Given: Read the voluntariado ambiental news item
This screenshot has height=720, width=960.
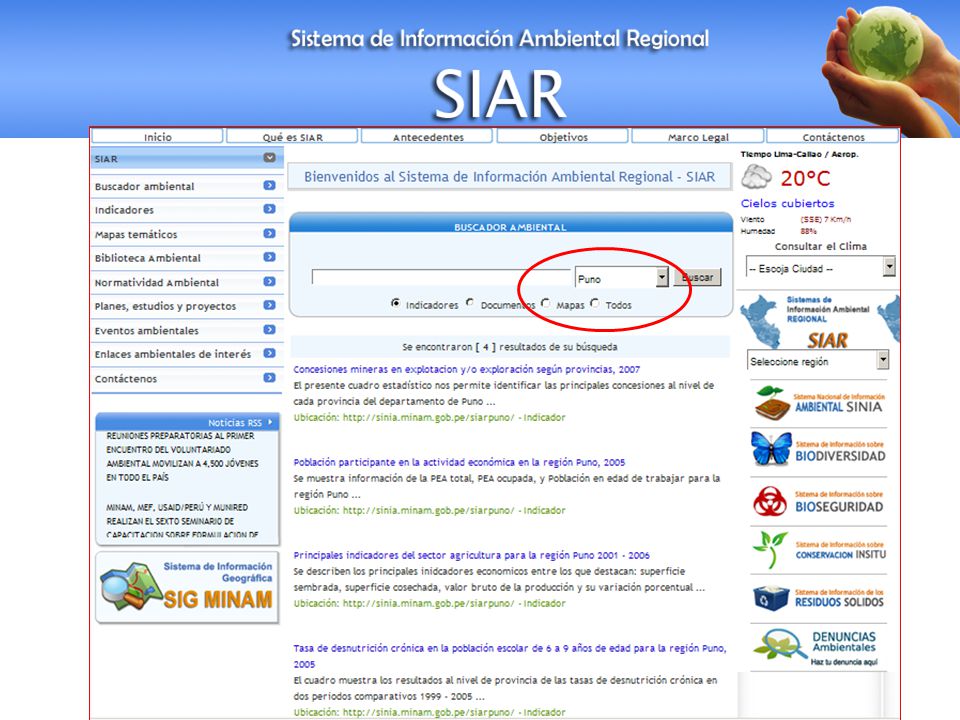Looking at the screenshot, I should click(182, 456).
